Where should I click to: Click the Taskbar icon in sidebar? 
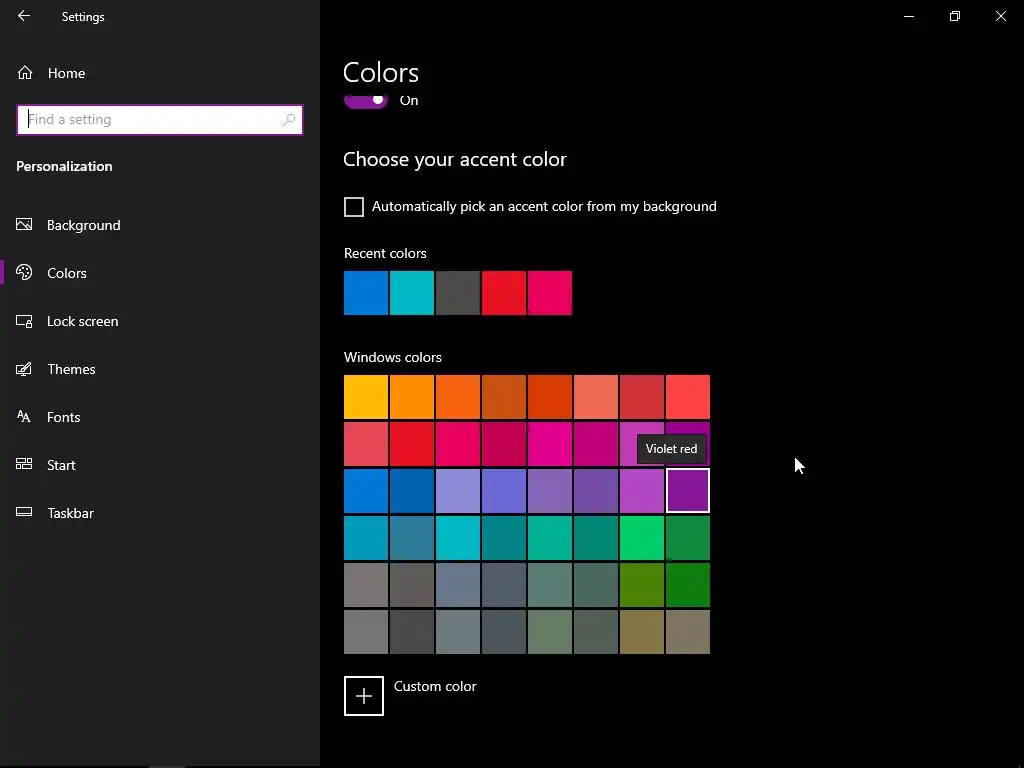24,513
